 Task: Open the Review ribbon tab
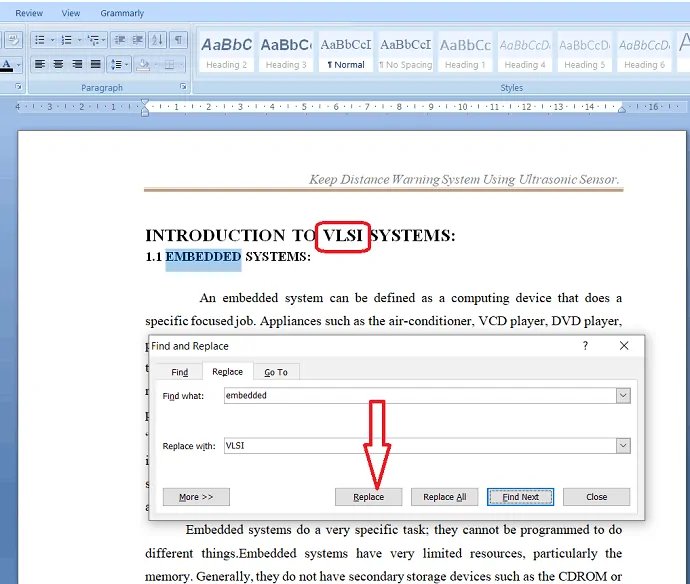(x=29, y=13)
